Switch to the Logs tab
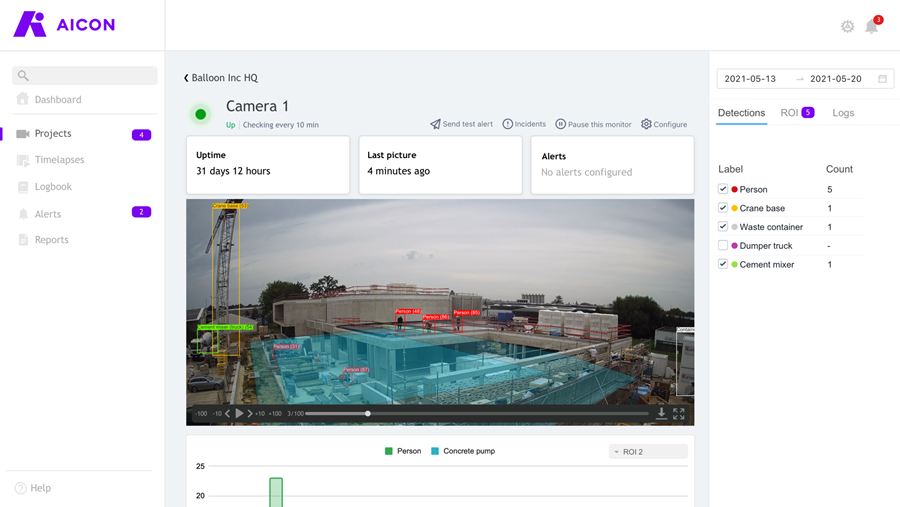Viewport: 900px width, 507px height. coord(843,113)
